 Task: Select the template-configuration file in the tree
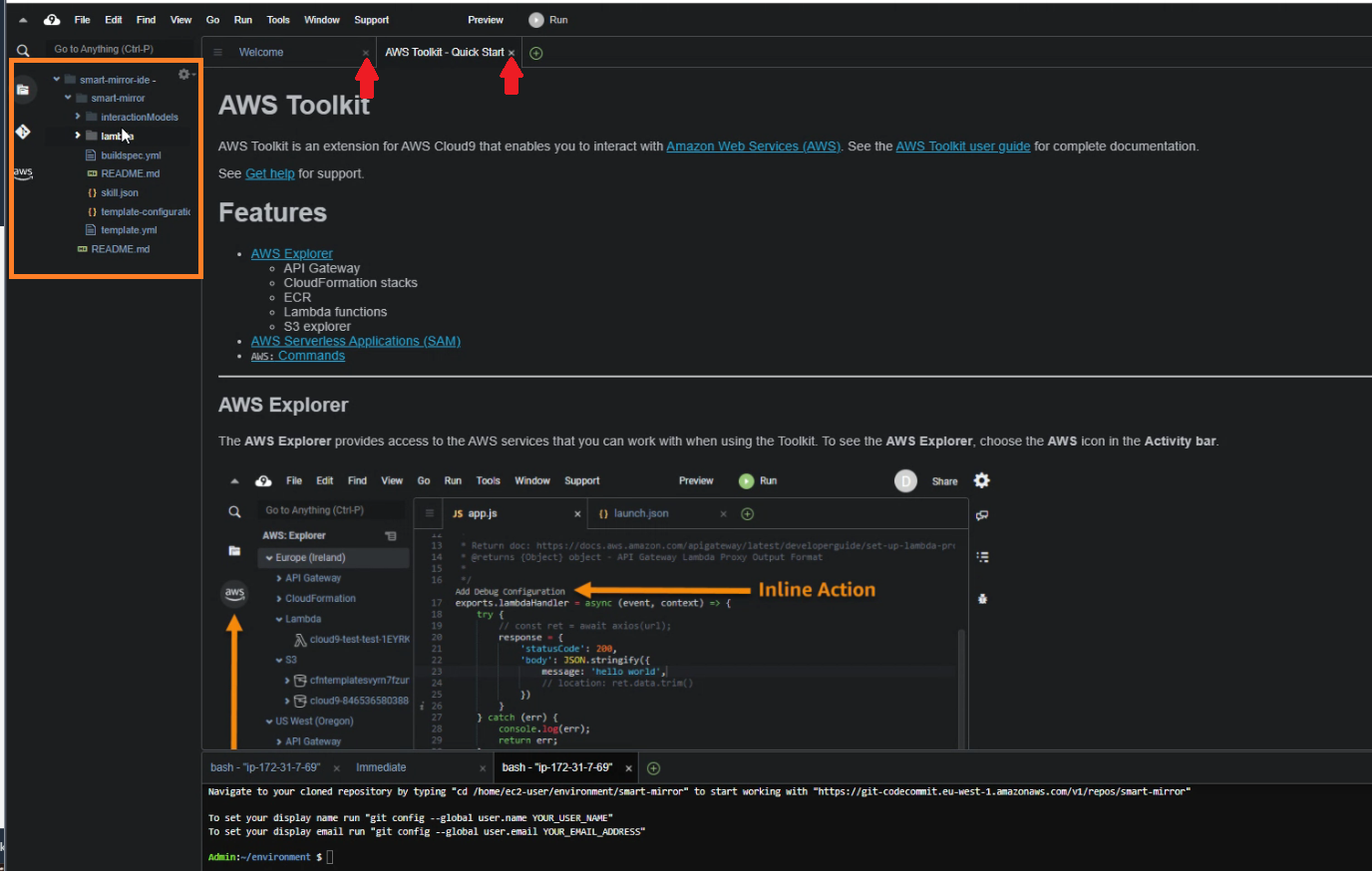click(145, 212)
